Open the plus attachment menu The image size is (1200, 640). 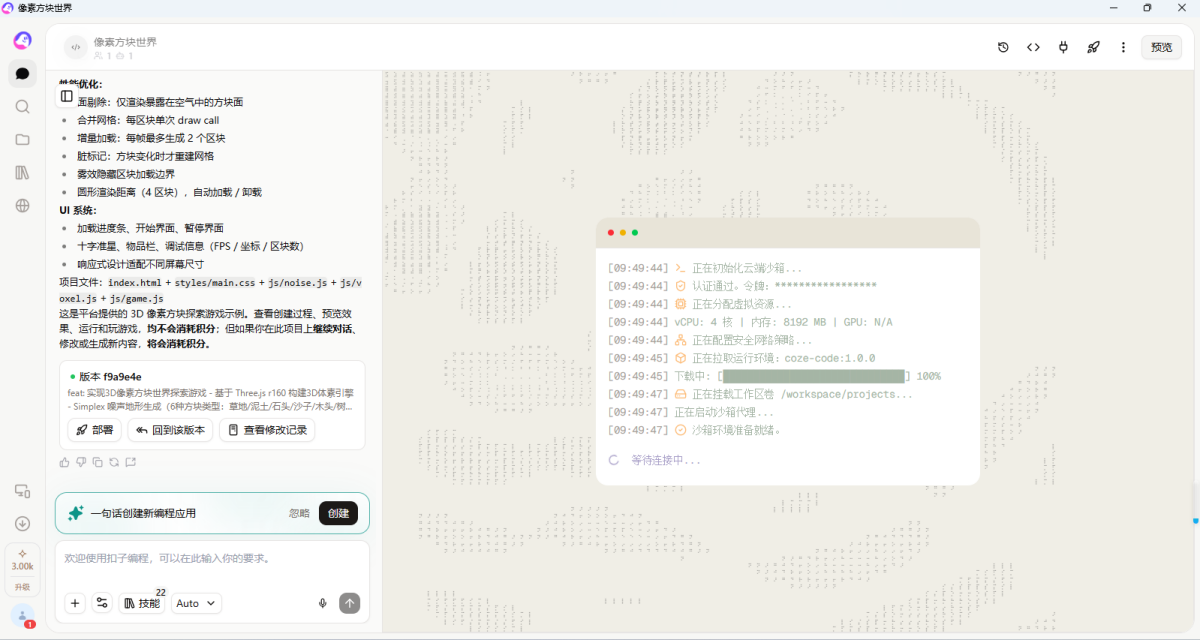click(x=75, y=603)
